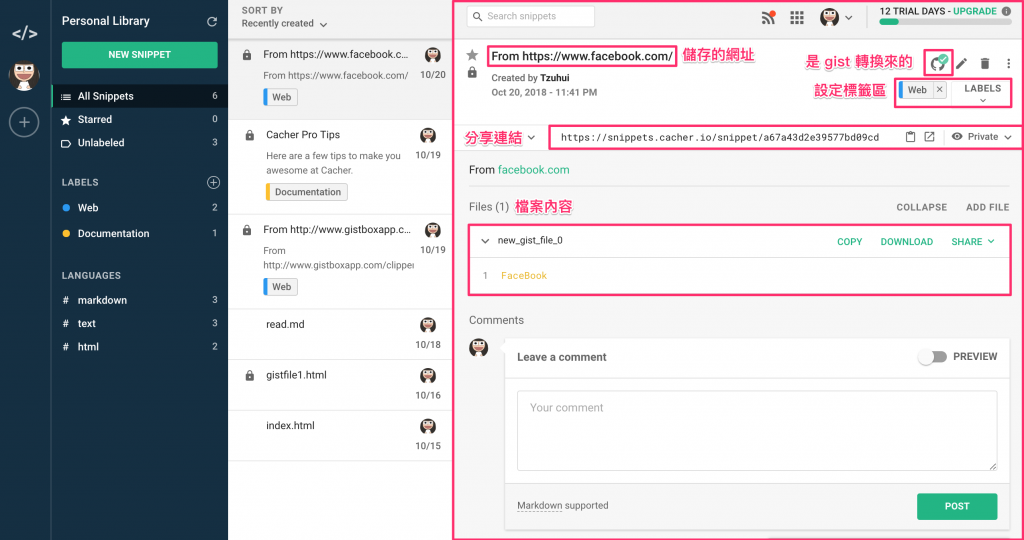The width and height of the screenshot is (1024, 540).
Task: Post the comment
Action: [957, 506]
